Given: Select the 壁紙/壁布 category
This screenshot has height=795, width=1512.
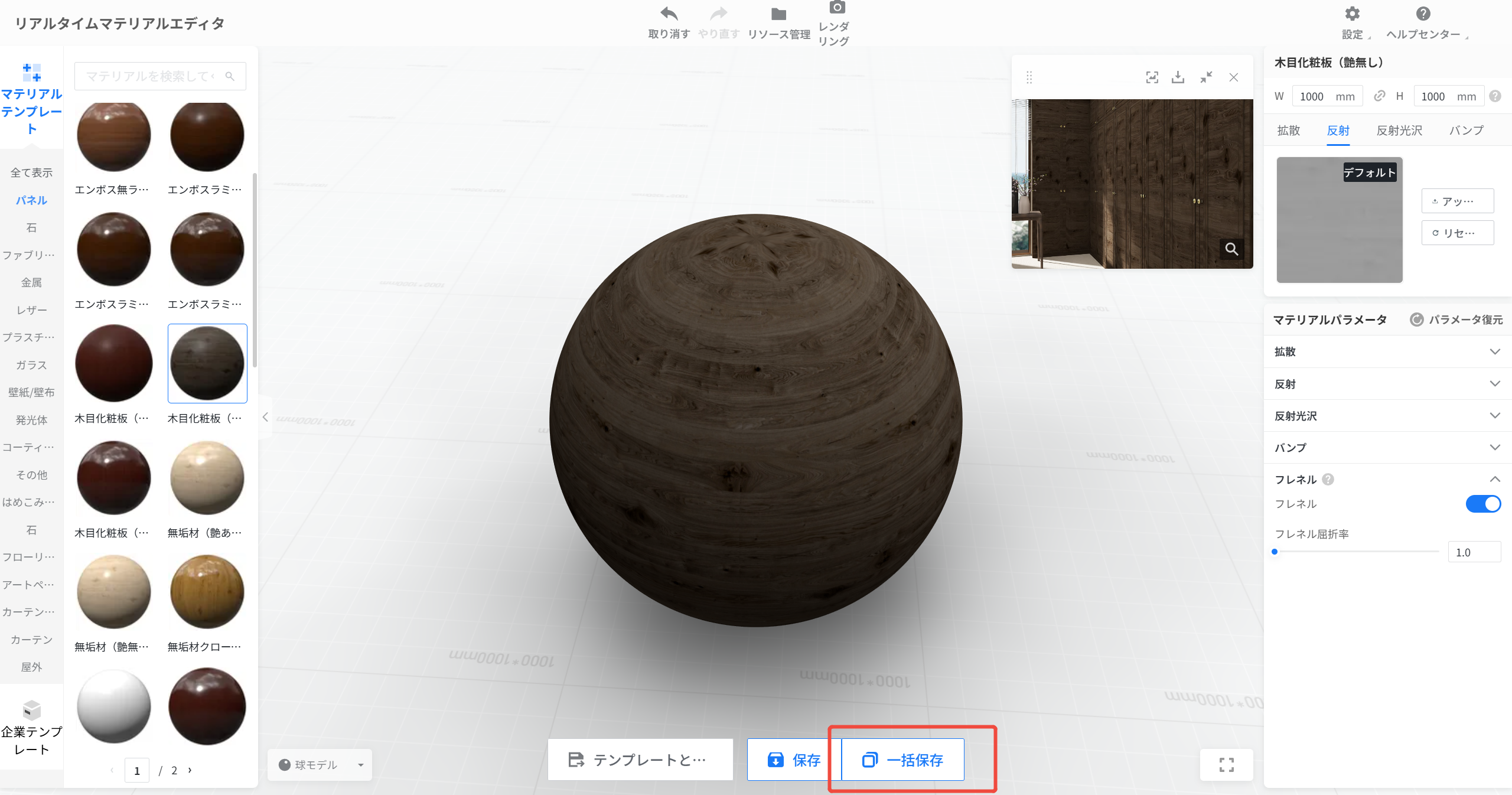Looking at the screenshot, I should click(32, 392).
